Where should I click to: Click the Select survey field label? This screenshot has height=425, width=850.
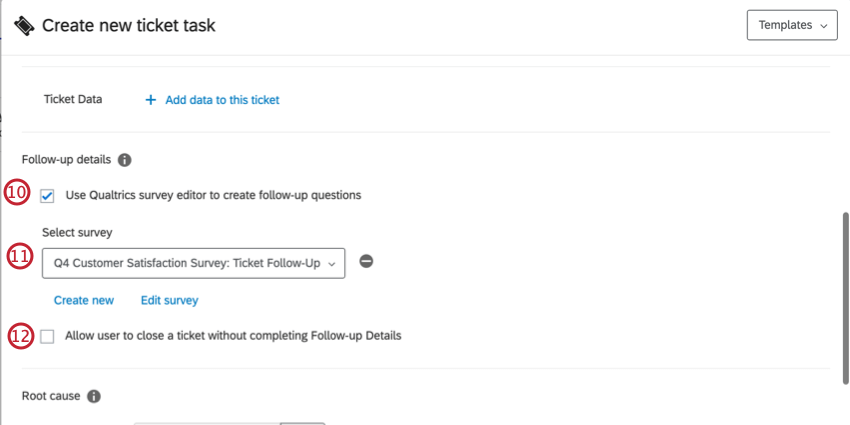pyautogui.click(x=77, y=232)
